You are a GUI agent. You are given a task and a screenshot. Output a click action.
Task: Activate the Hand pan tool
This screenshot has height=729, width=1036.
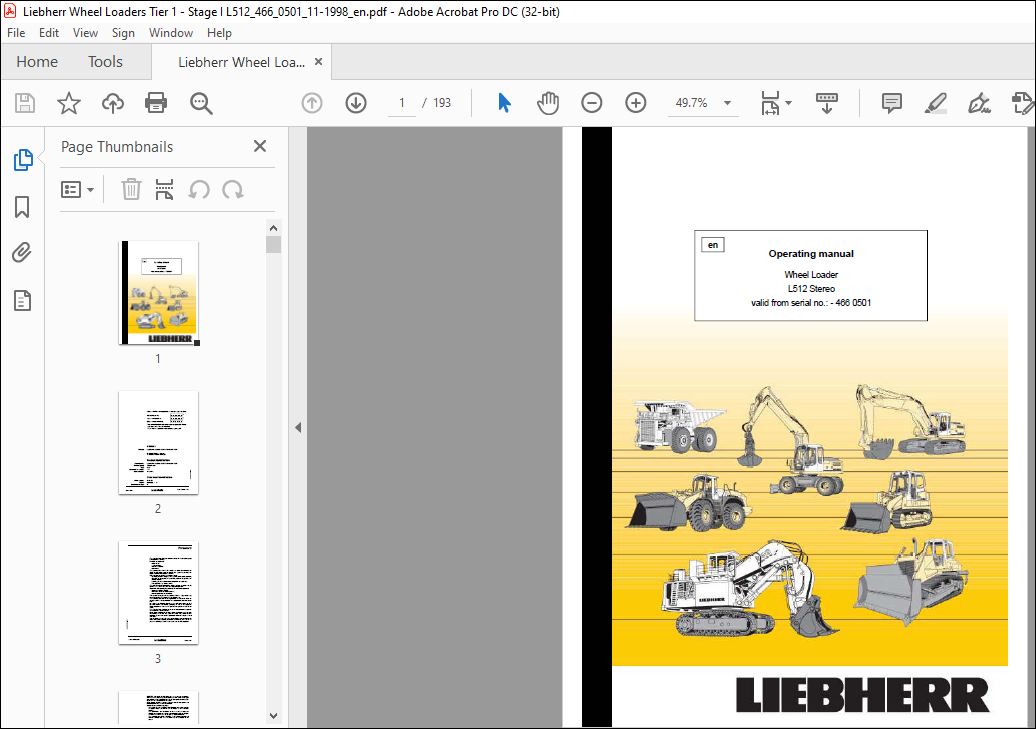click(548, 103)
